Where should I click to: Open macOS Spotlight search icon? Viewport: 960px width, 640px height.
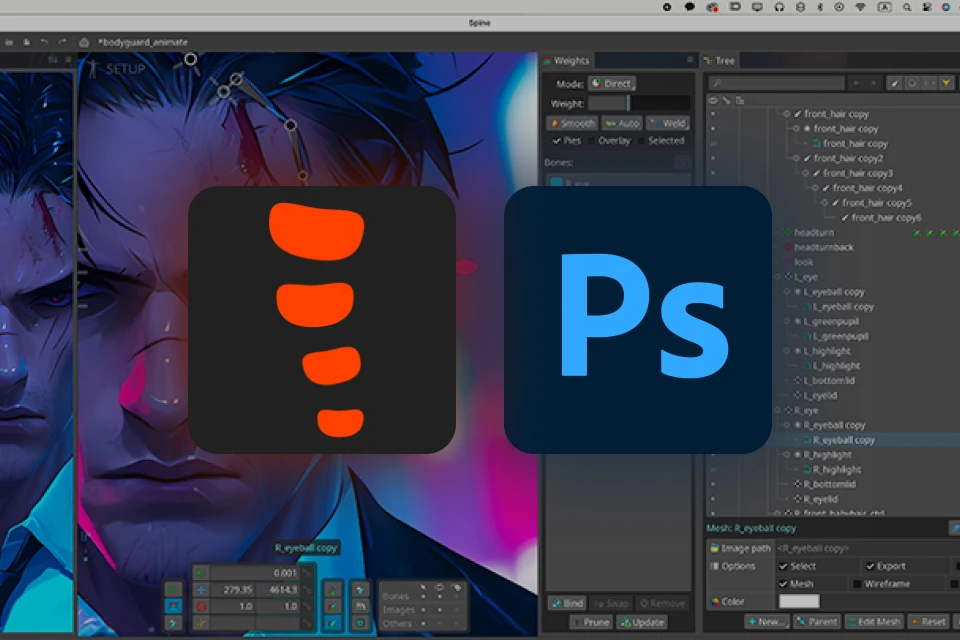(x=907, y=7)
